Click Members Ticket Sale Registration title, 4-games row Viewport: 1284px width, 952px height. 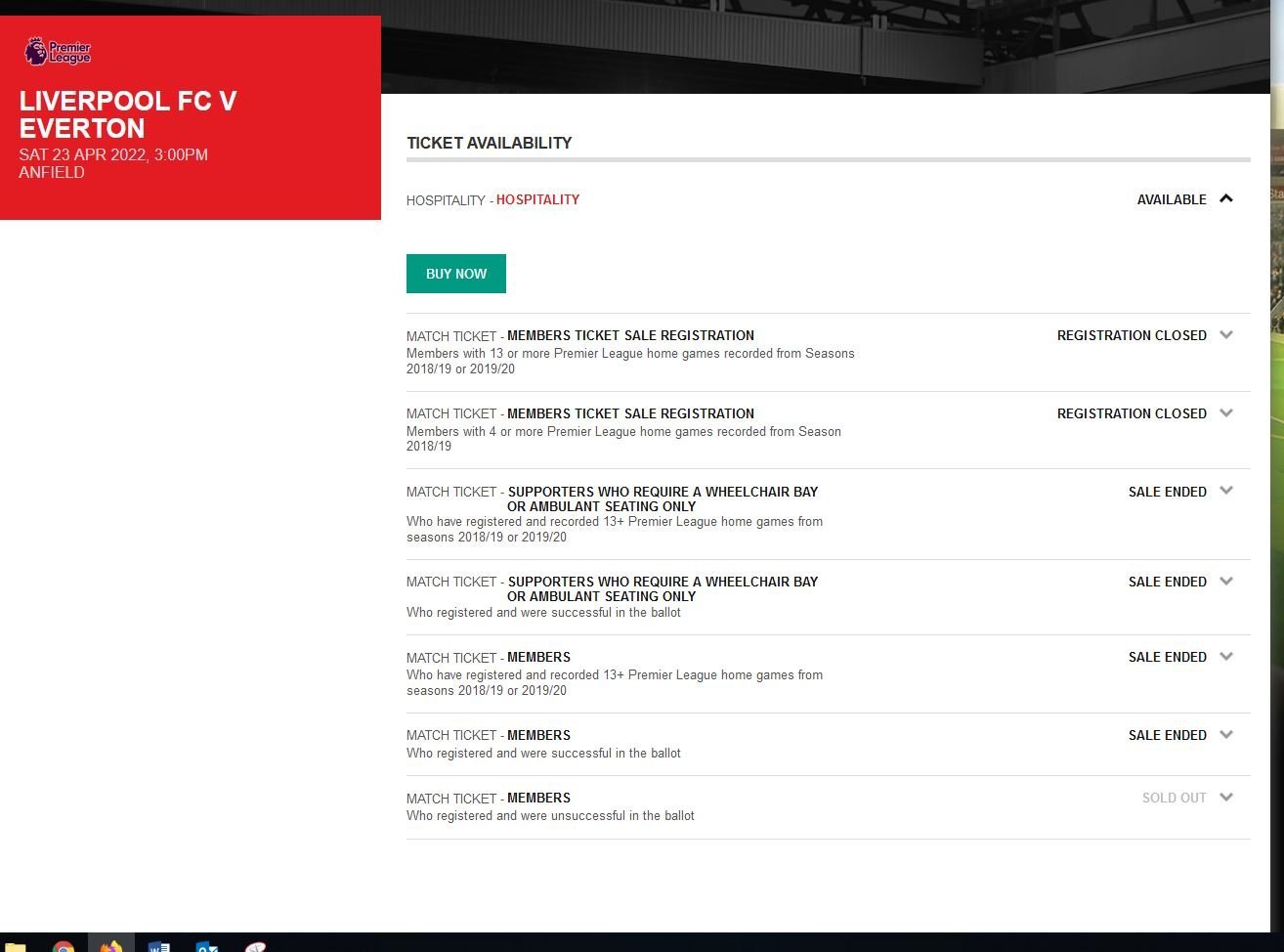point(630,413)
